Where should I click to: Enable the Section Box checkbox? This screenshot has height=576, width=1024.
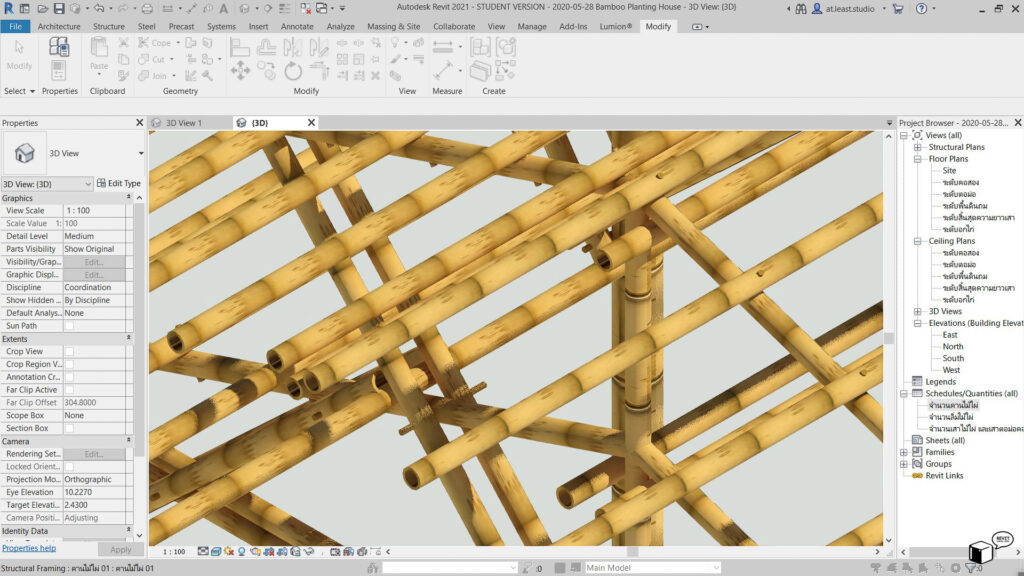(x=70, y=428)
